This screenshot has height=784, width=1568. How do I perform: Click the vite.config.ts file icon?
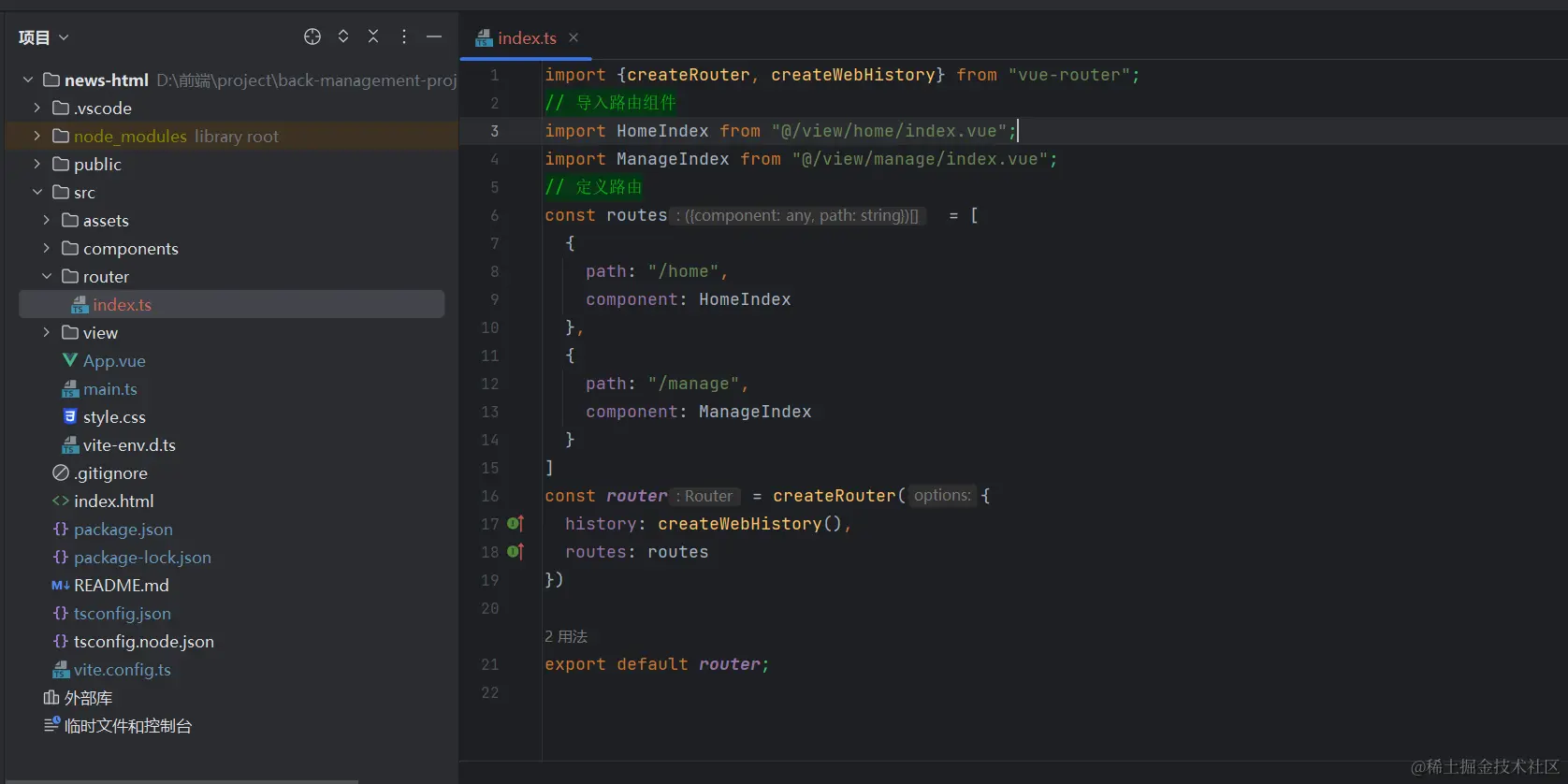click(61, 670)
